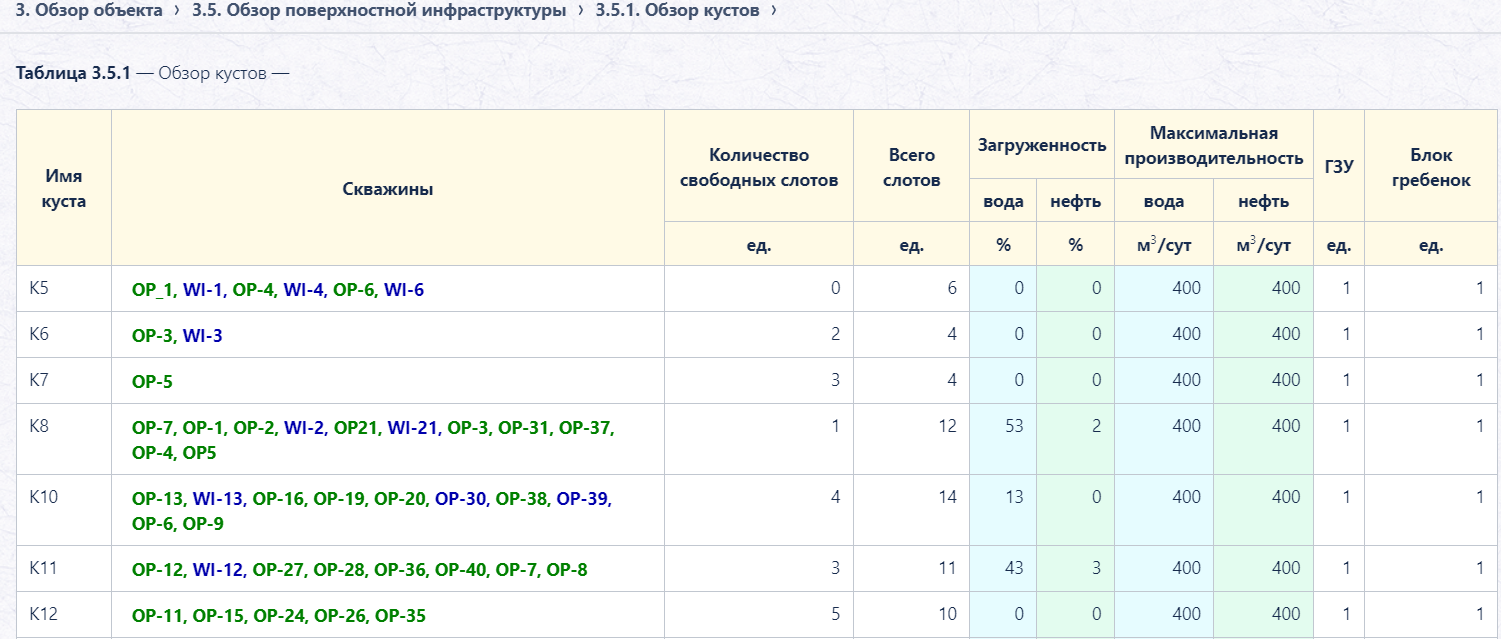Click the "Блок гребенок" column header

(x=1432, y=167)
